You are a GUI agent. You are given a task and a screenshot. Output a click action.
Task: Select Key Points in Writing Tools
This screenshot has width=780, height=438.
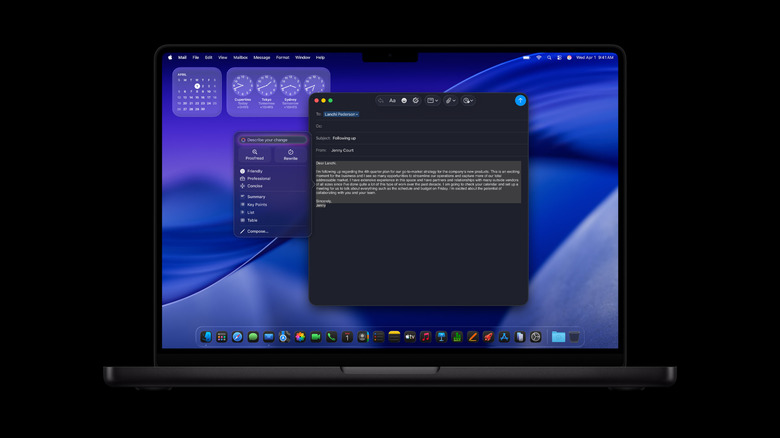pos(272,205)
